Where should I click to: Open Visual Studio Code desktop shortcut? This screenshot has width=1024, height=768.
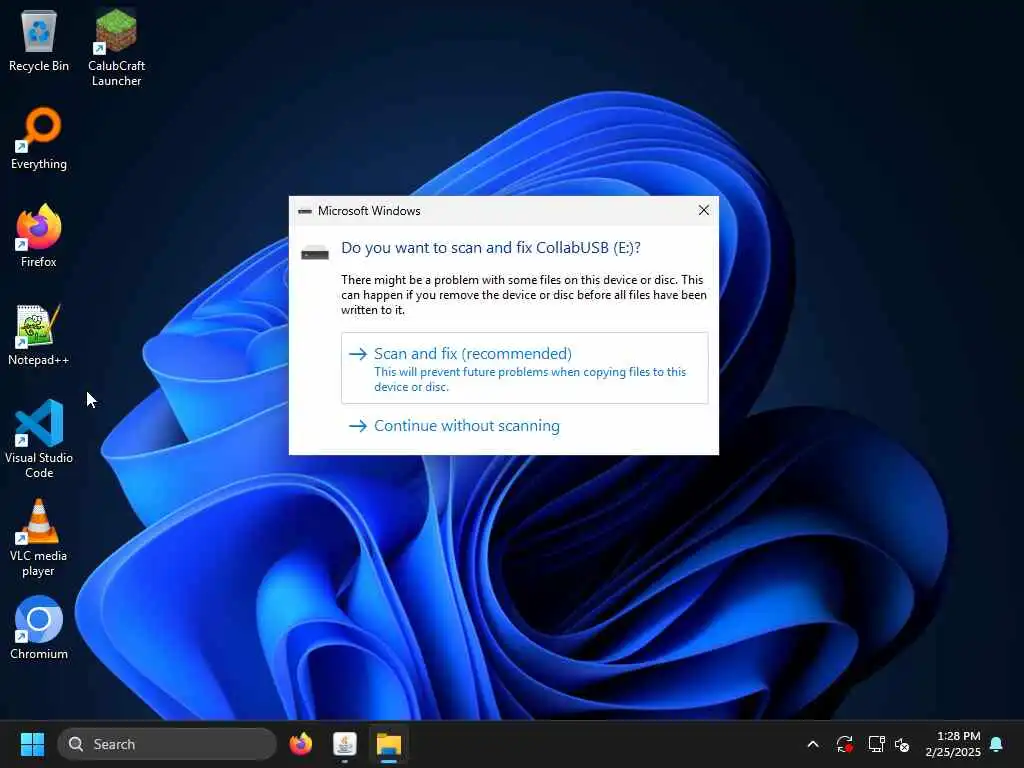[39, 439]
